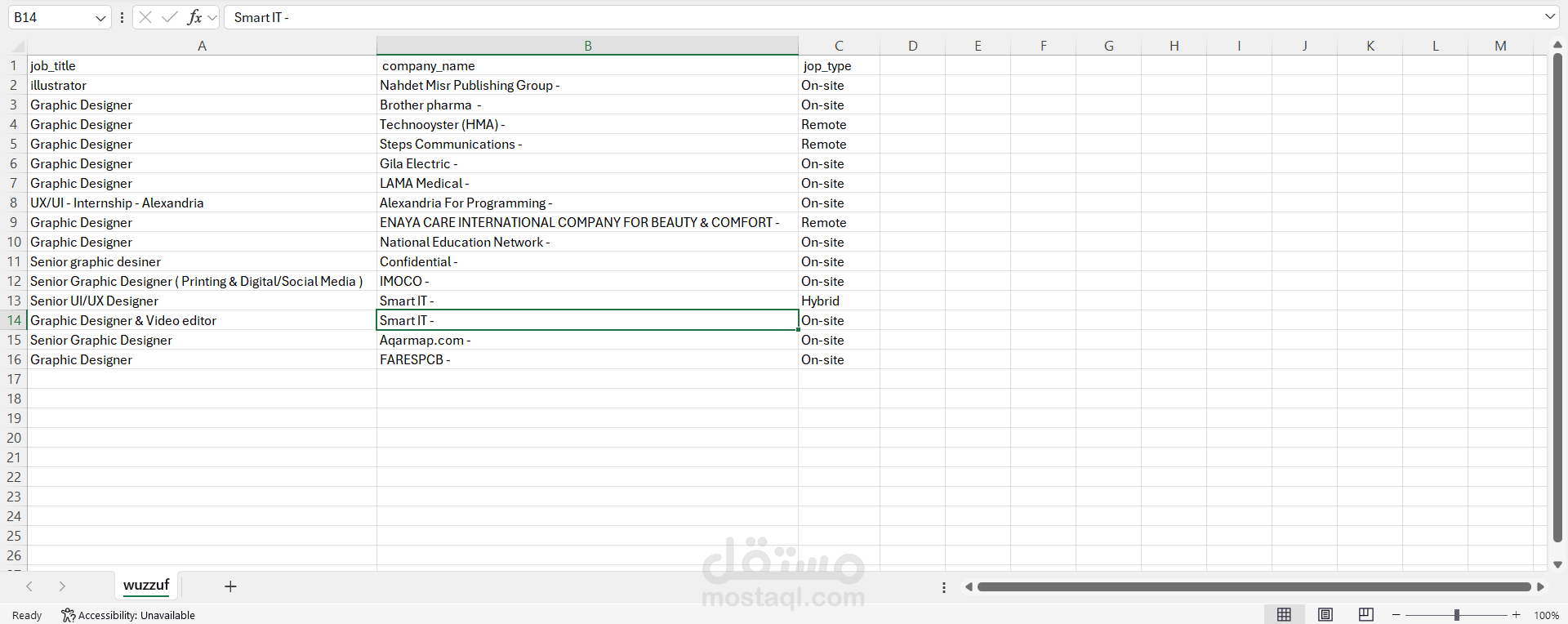
Task: Select the Hybrid job type cell
Action: point(839,301)
